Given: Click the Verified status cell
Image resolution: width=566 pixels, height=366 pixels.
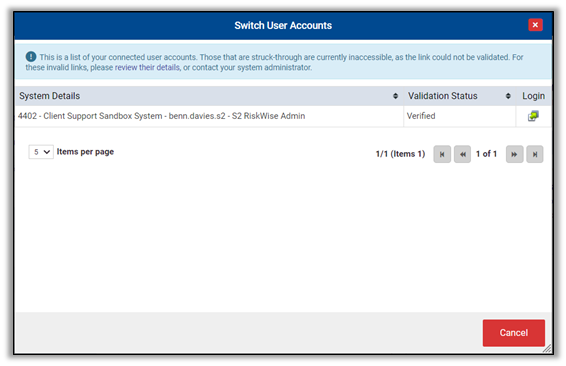Looking at the screenshot, I should [x=459, y=116].
